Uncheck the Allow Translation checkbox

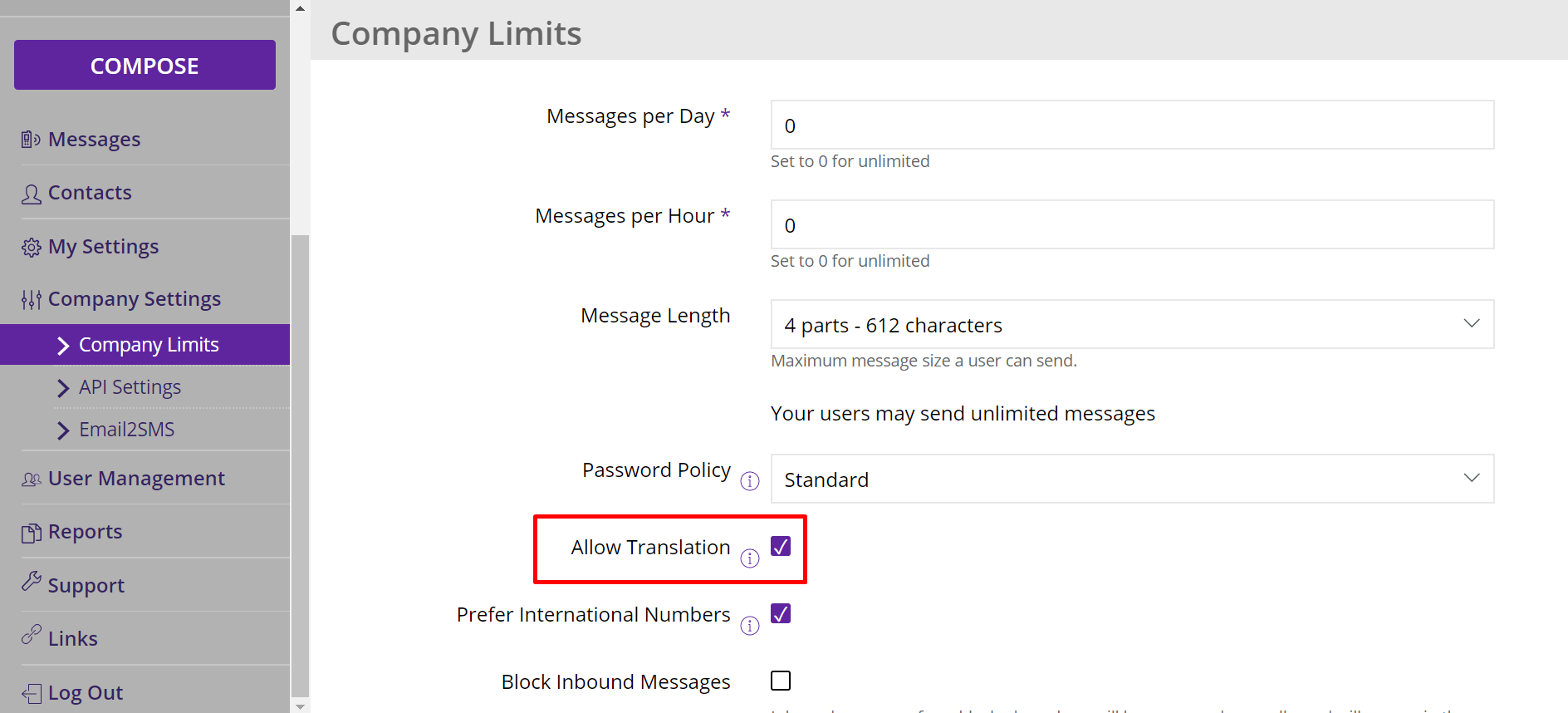pos(780,546)
